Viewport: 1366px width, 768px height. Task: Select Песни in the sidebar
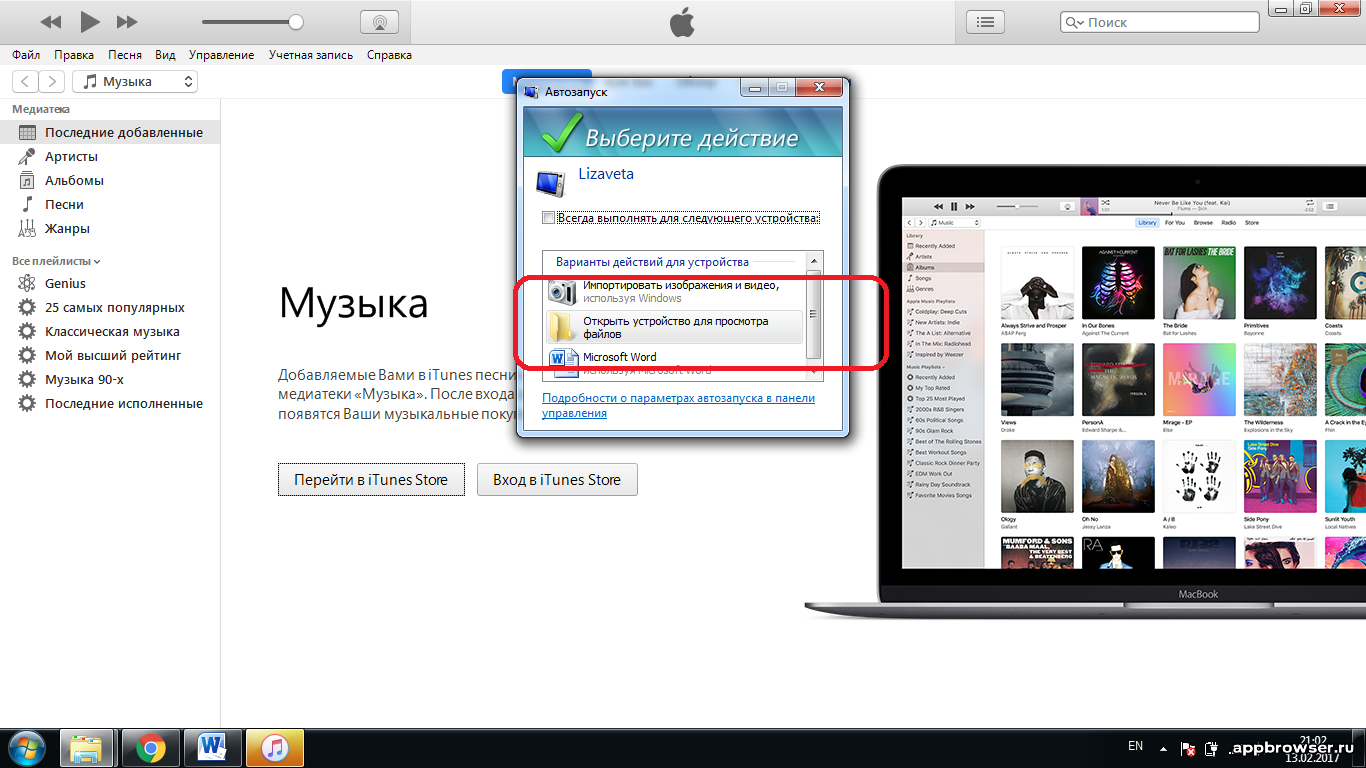(x=110, y=204)
